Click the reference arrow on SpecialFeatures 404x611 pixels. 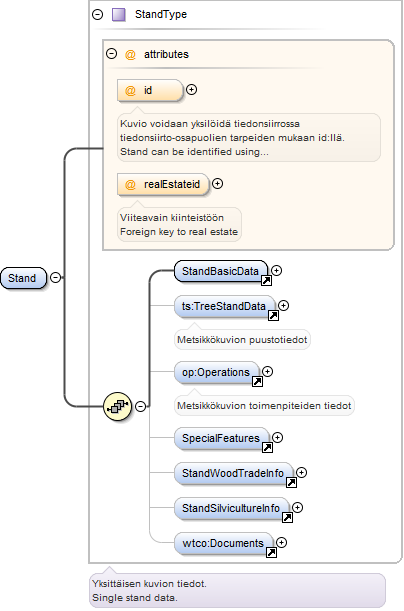tap(267, 448)
